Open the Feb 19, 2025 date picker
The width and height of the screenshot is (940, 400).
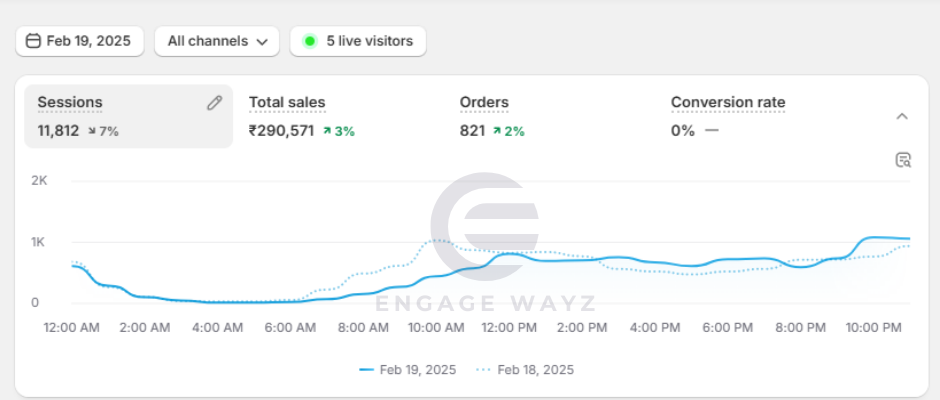(x=79, y=41)
